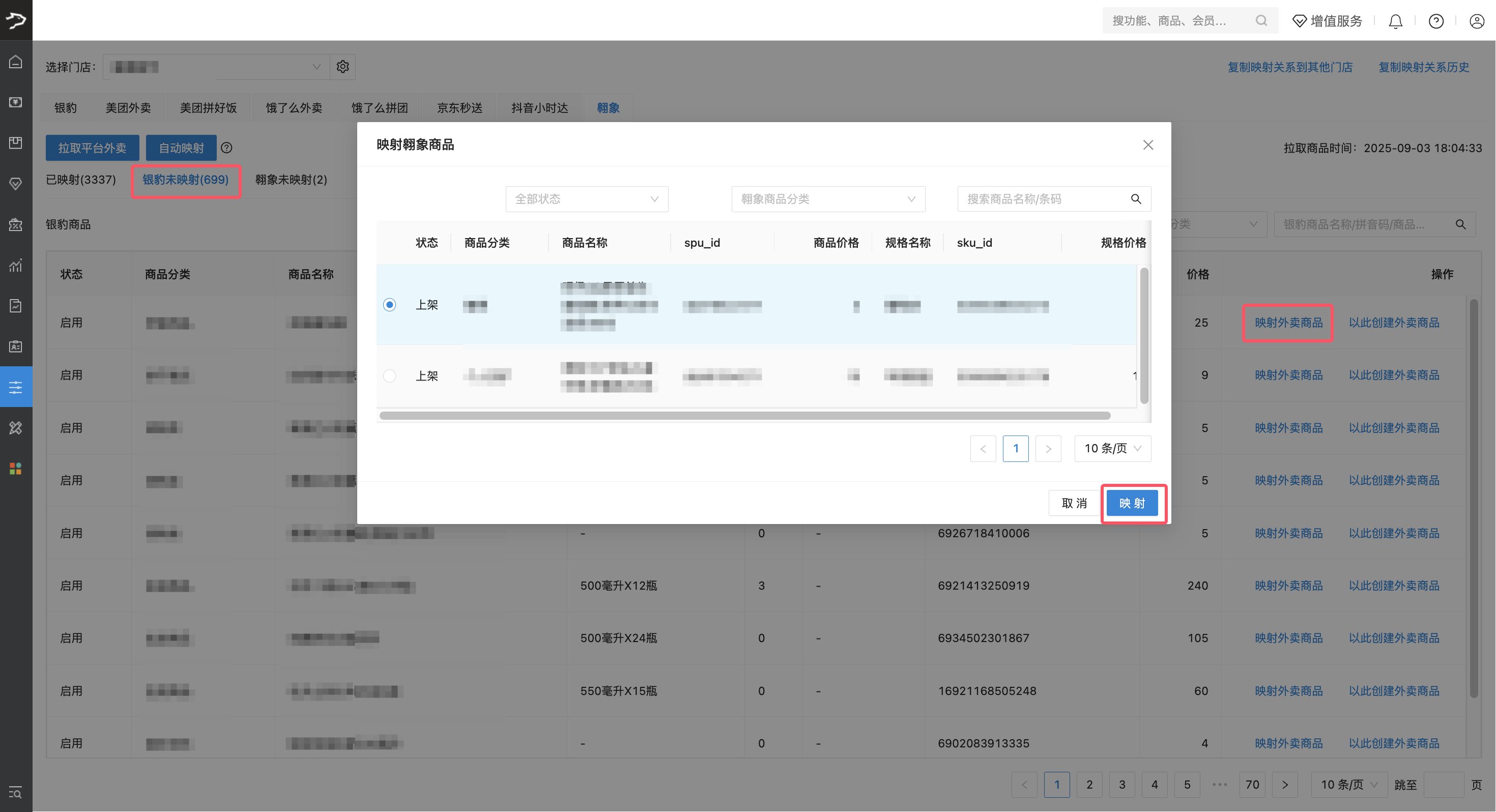Switch to the 美团外卖 tab
The width and height of the screenshot is (1496, 812).
[128, 108]
